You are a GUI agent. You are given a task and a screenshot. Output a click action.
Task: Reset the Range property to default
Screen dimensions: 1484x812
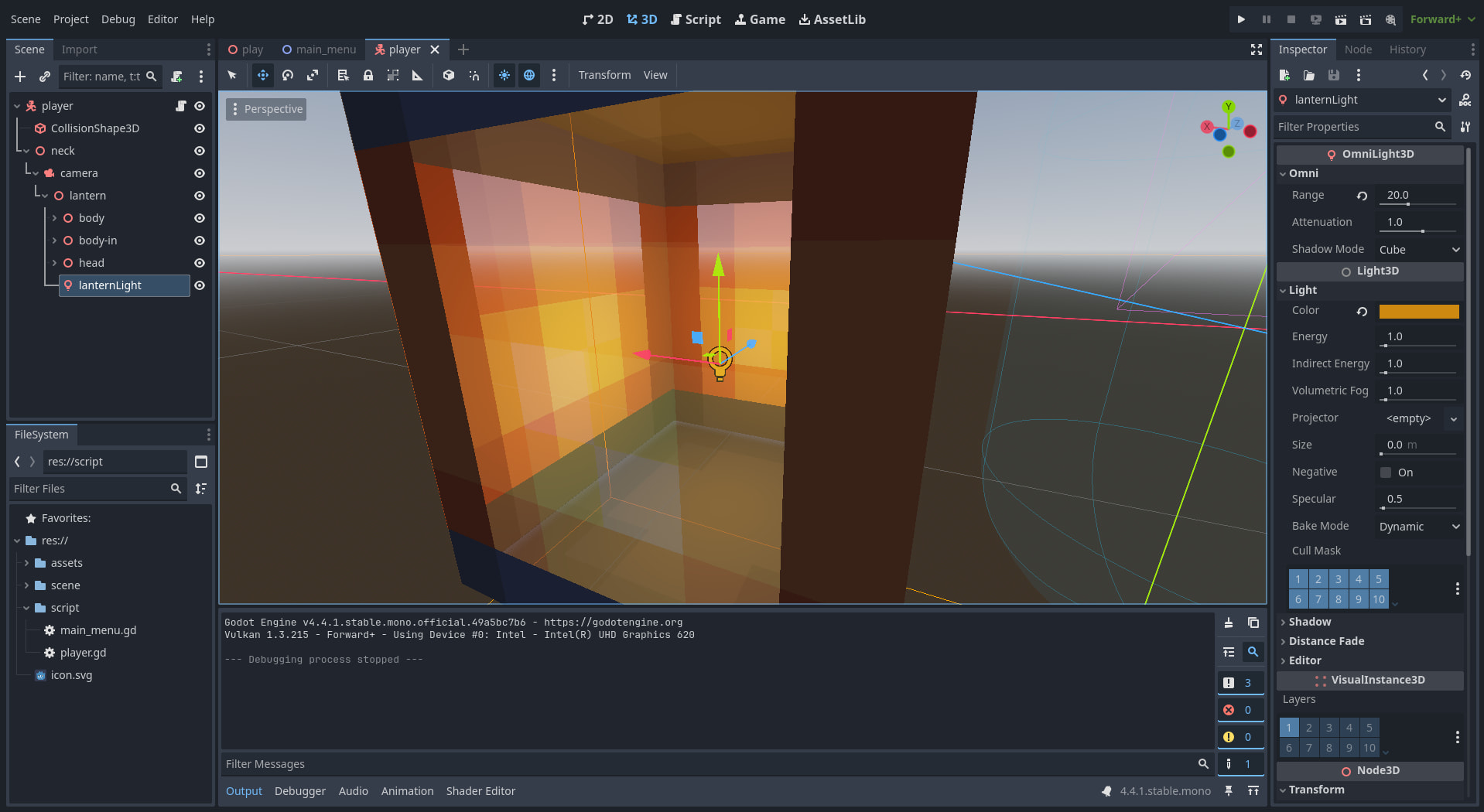point(1362,196)
